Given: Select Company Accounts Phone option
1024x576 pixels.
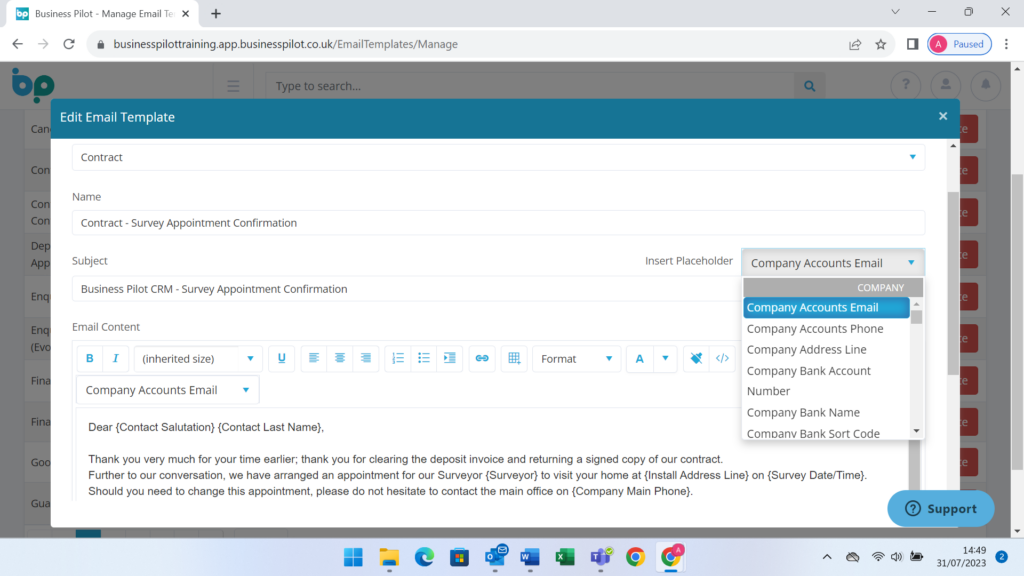Looking at the screenshot, I should tap(826, 328).
